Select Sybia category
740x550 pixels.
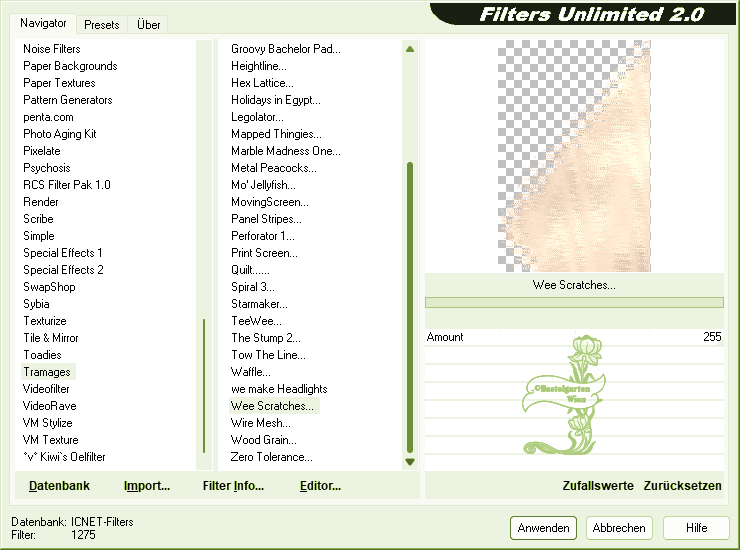[36, 304]
